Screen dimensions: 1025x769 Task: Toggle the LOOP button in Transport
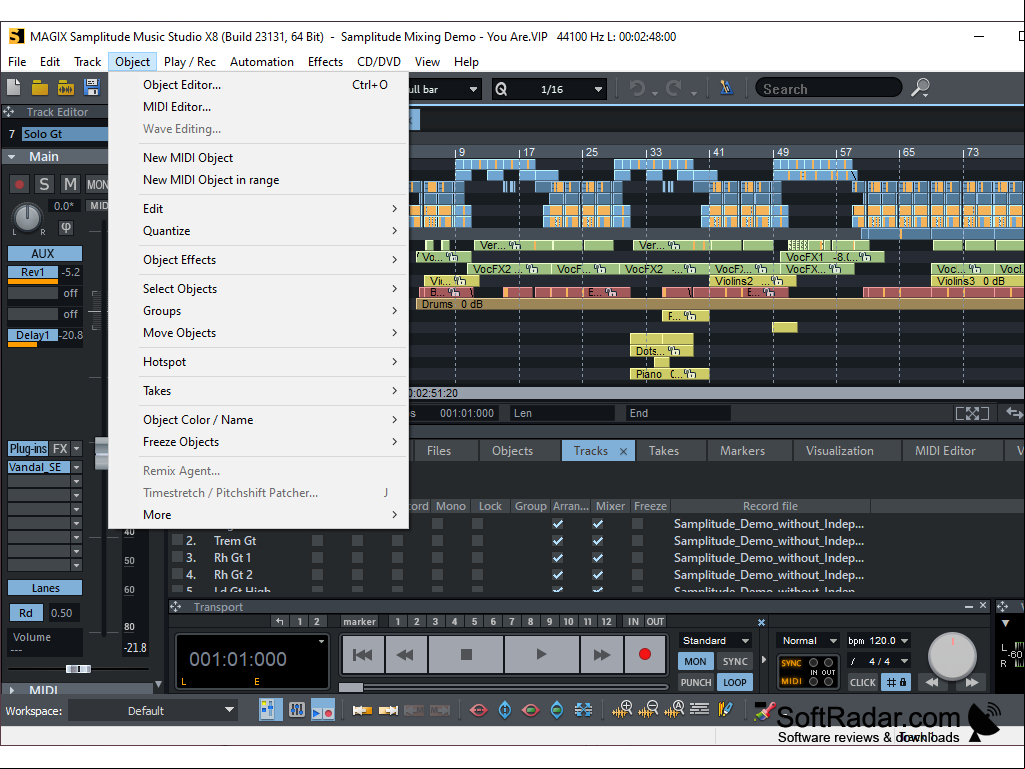point(734,682)
